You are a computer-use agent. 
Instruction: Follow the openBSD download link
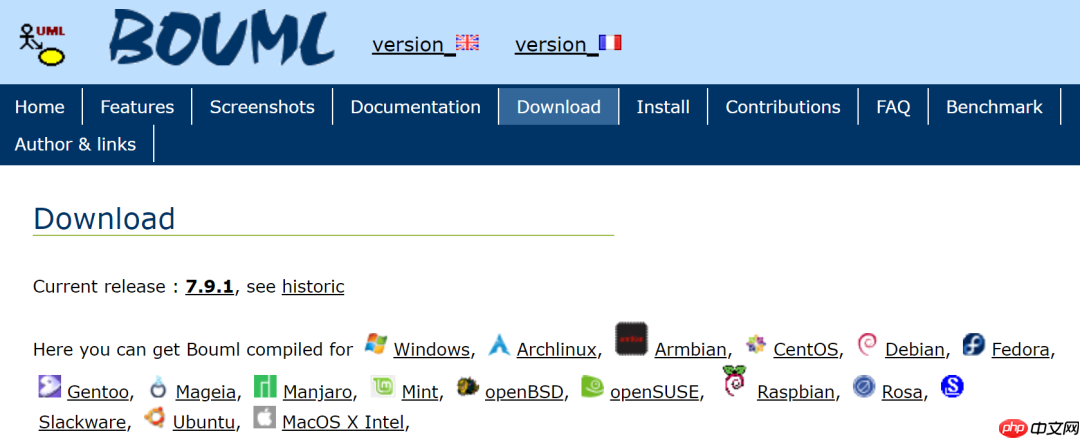coord(525,392)
